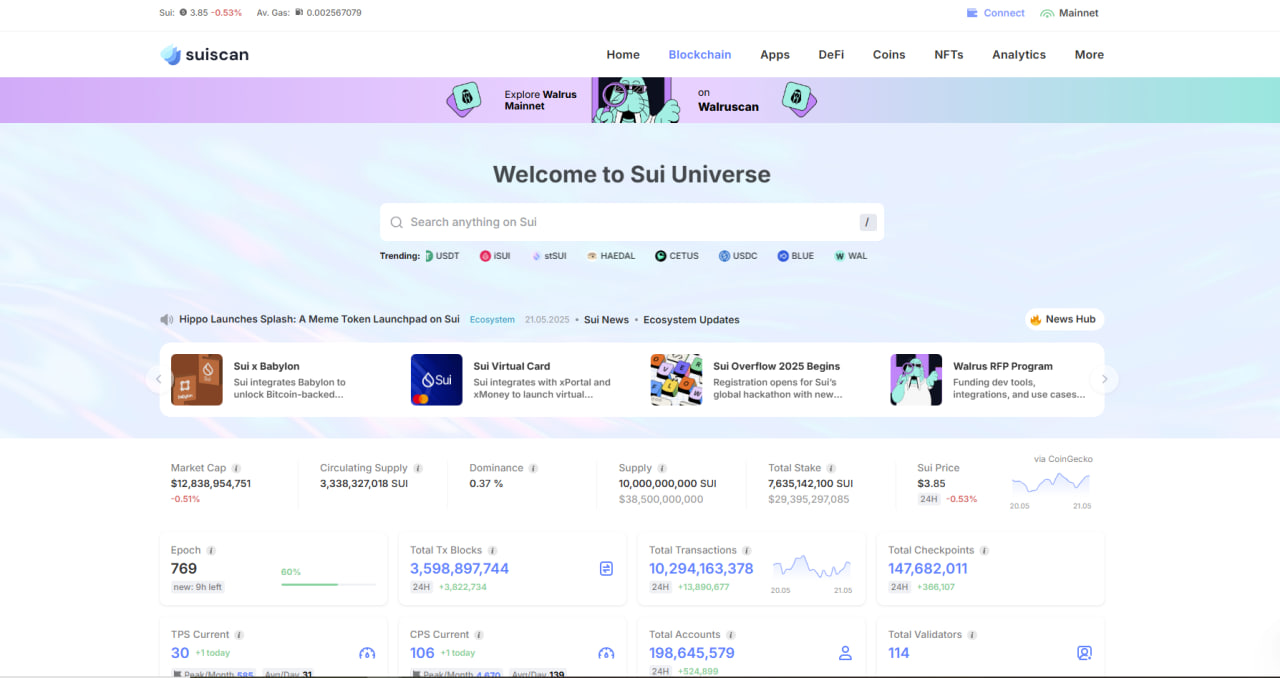This screenshot has height=678, width=1280.
Task: Click the TPS Current speedometer icon
Action: (367, 653)
